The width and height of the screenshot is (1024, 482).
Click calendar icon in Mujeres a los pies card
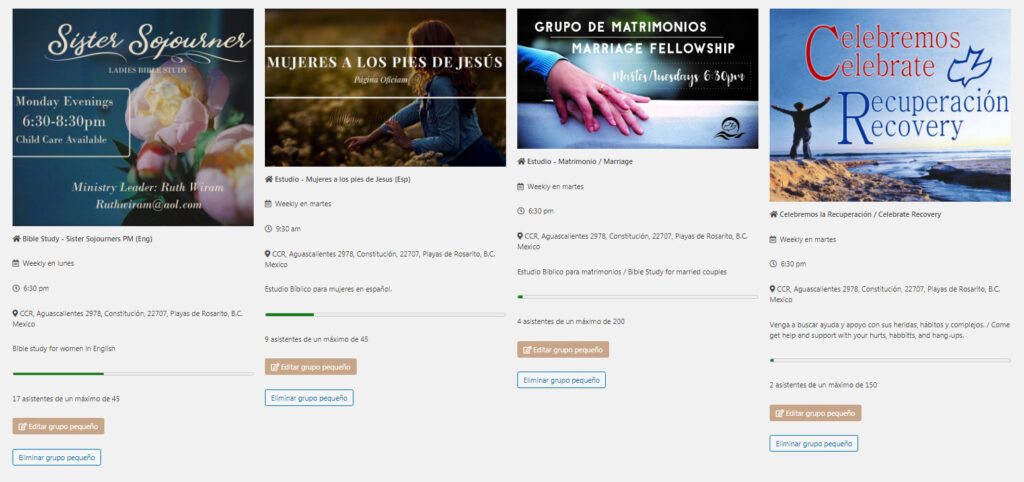[x=268, y=204]
